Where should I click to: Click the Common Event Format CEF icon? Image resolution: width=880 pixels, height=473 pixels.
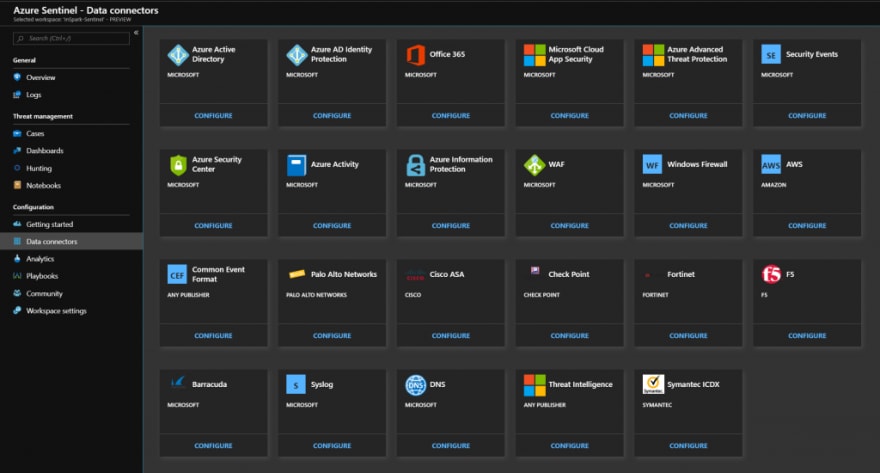tap(177, 275)
